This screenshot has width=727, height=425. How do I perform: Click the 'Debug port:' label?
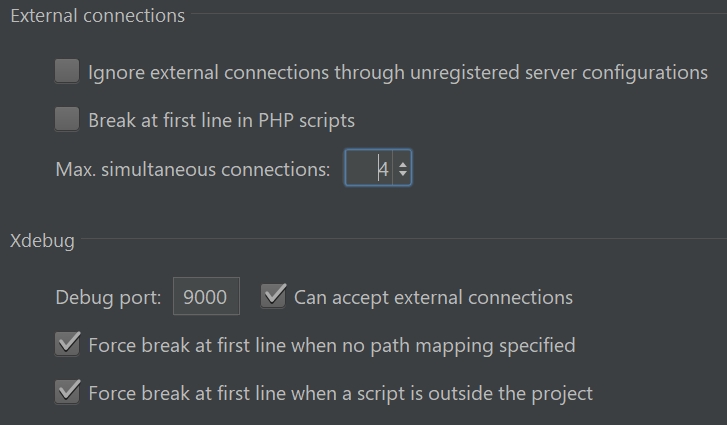coord(107,297)
